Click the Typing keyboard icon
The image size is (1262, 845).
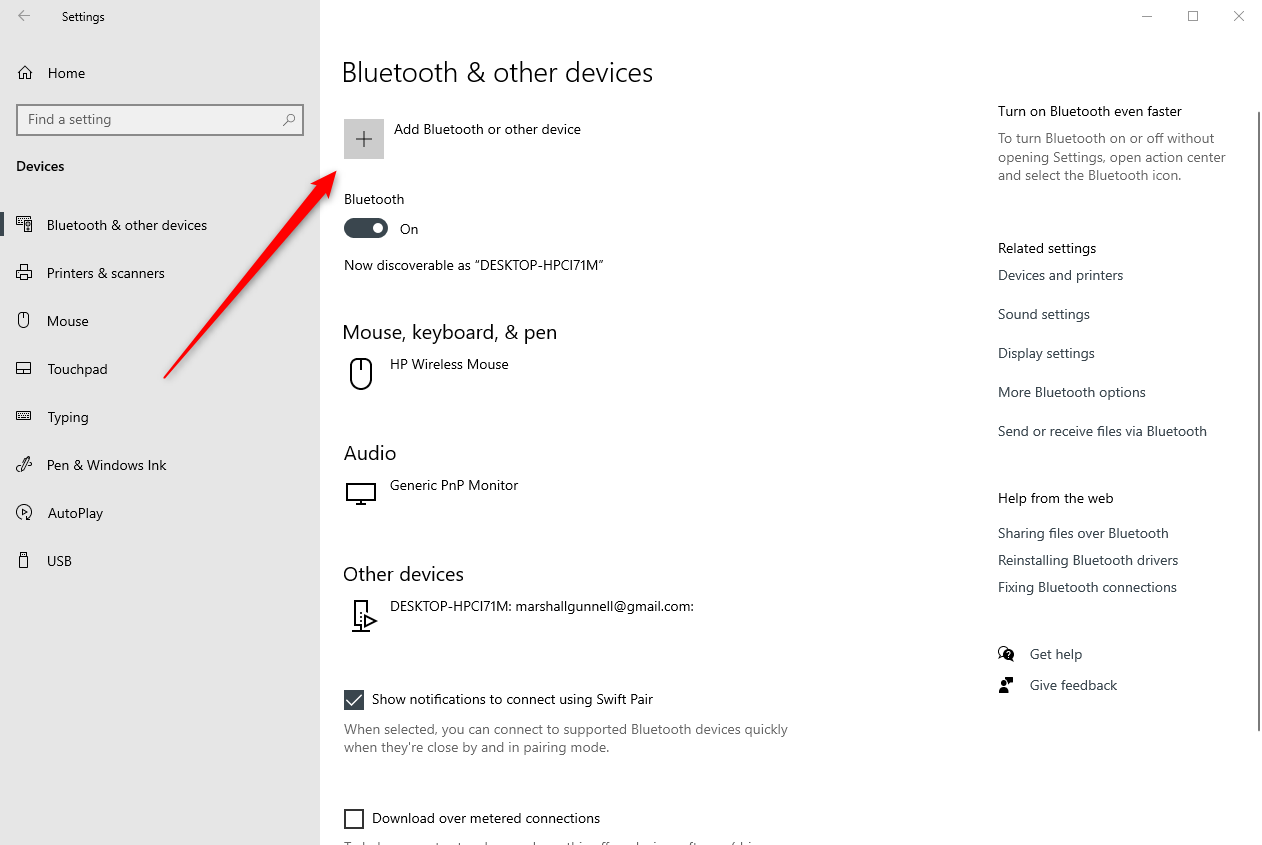pos(23,416)
